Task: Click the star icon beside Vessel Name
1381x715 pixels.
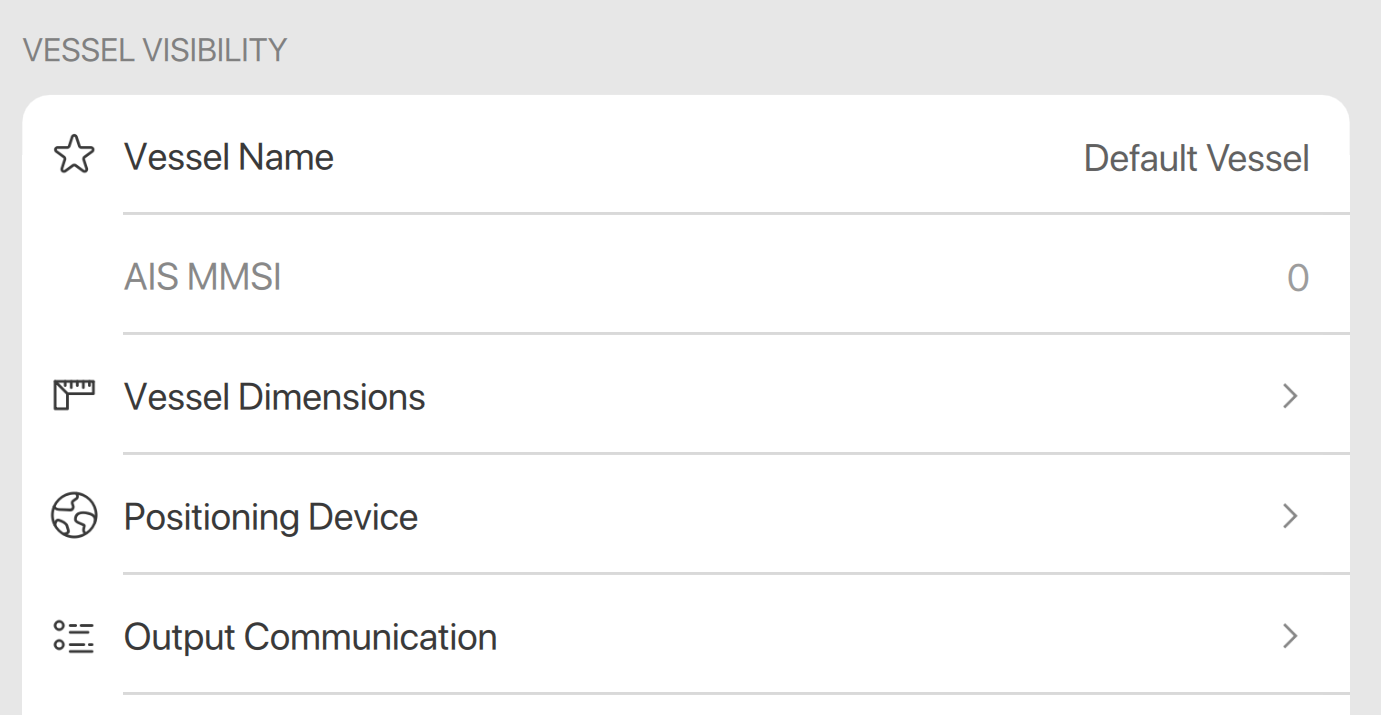Action: click(73, 156)
